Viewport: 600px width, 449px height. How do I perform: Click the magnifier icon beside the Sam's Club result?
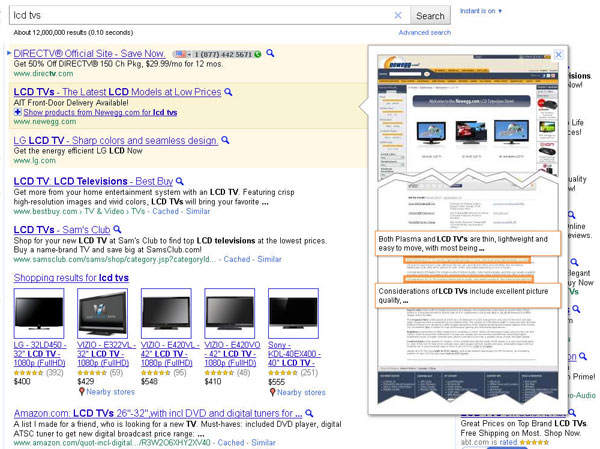coord(116,229)
